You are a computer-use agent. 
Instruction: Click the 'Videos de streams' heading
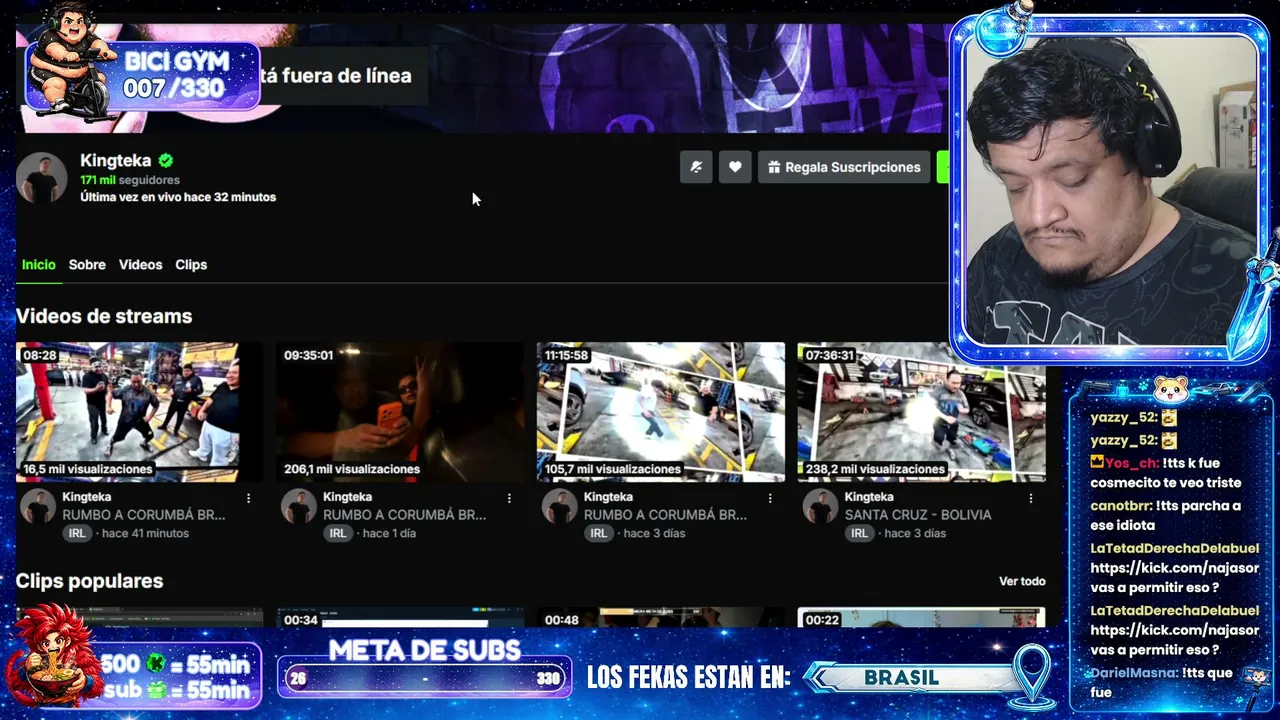click(x=104, y=316)
